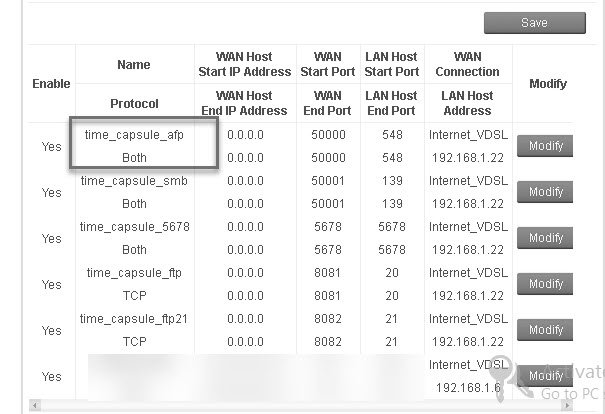
Task: Click the horizontal scrollbar right arrow
Action: pos(567,405)
